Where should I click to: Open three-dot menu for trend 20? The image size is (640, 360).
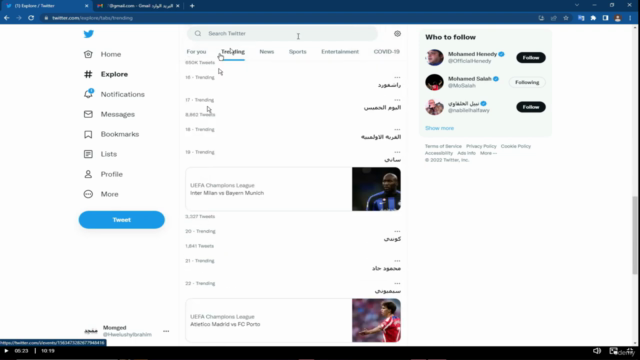click(397, 231)
